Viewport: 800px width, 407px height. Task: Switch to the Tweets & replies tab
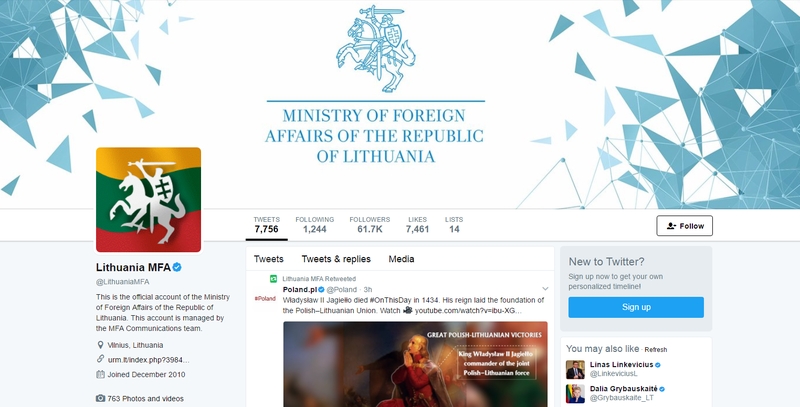click(336, 259)
